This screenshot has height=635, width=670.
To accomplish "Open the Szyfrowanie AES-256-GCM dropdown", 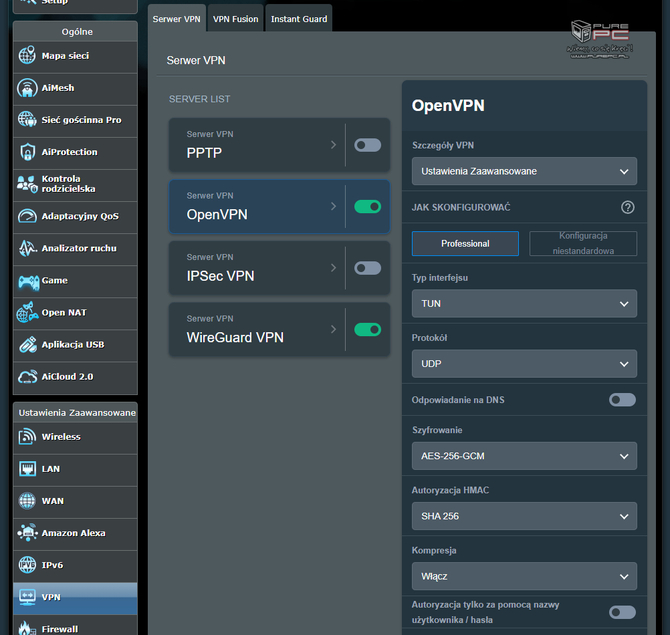I will point(524,456).
